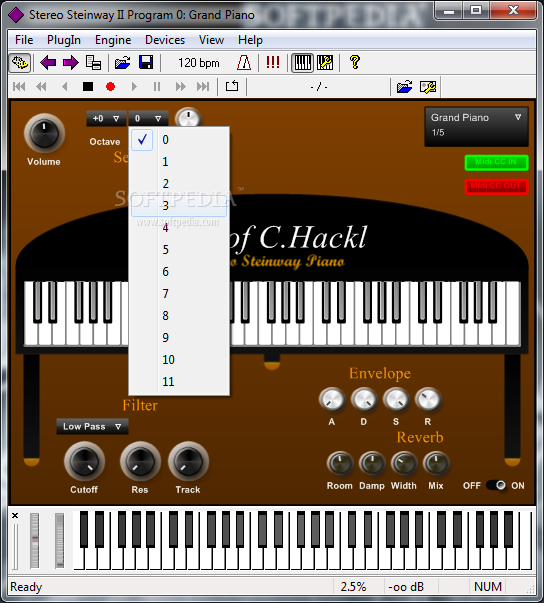Click the envelope A attack knob
The height and width of the screenshot is (603, 544).
click(x=332, y=400)
